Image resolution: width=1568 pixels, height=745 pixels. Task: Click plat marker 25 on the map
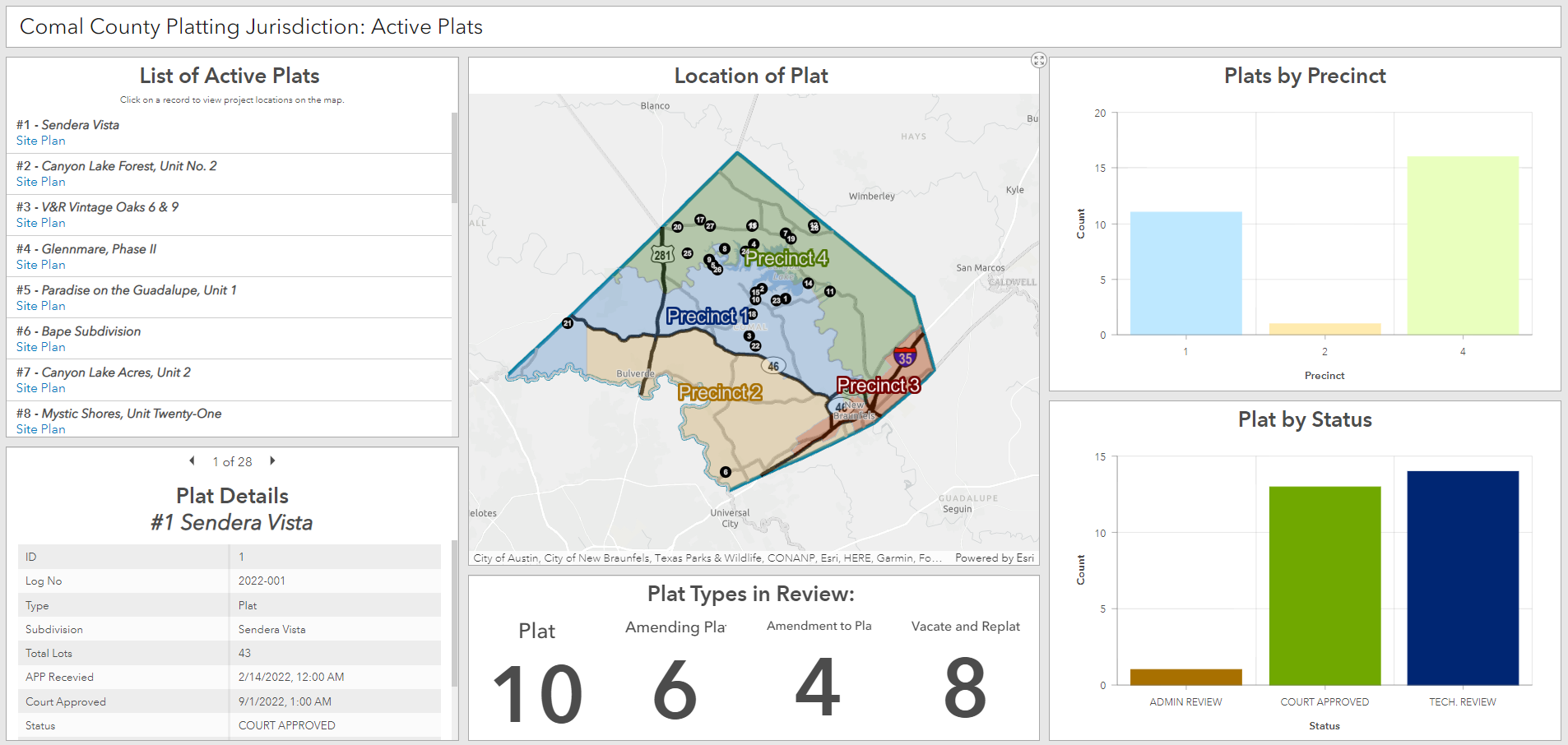tap(687, 253)
